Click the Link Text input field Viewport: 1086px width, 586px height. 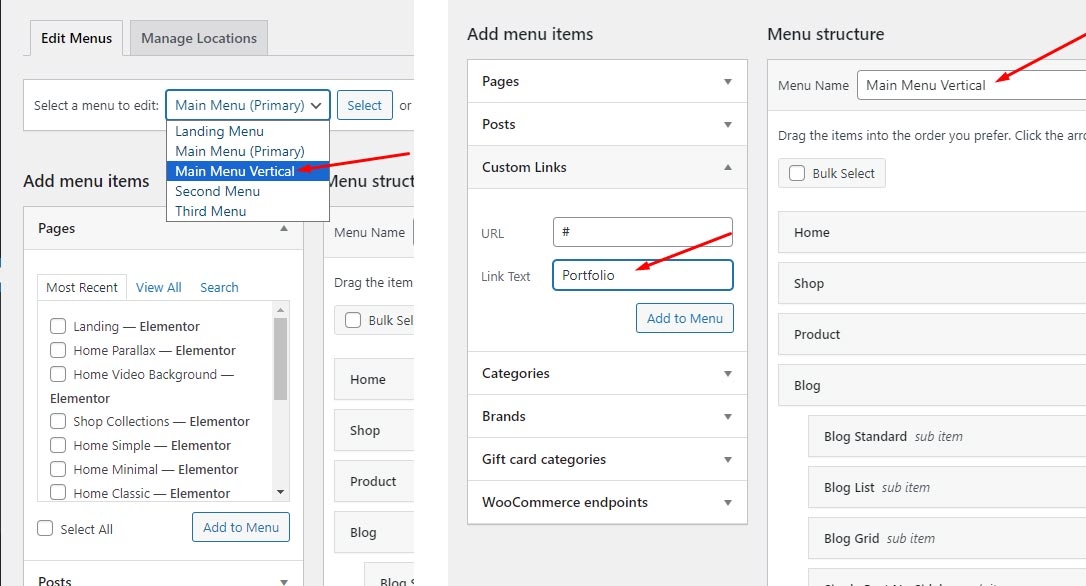click(642, 275)
